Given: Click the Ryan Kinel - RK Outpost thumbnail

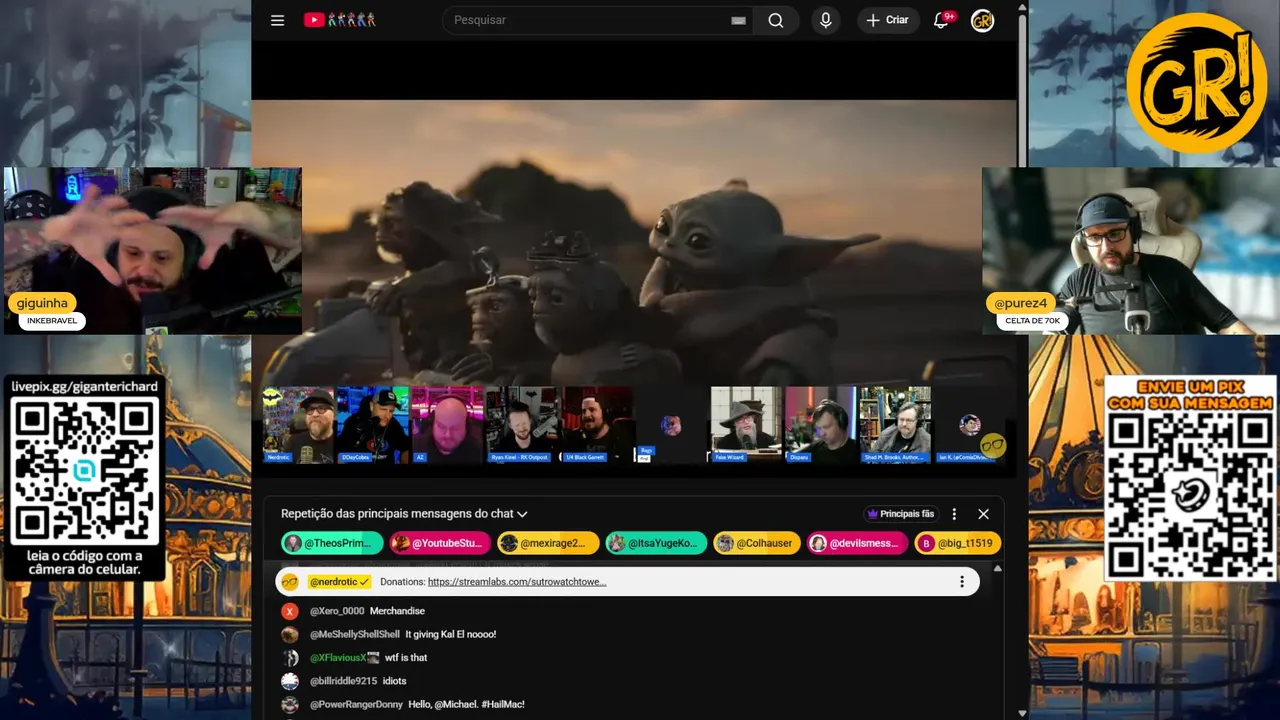Looking at the screenshot, I should (522, 425).
